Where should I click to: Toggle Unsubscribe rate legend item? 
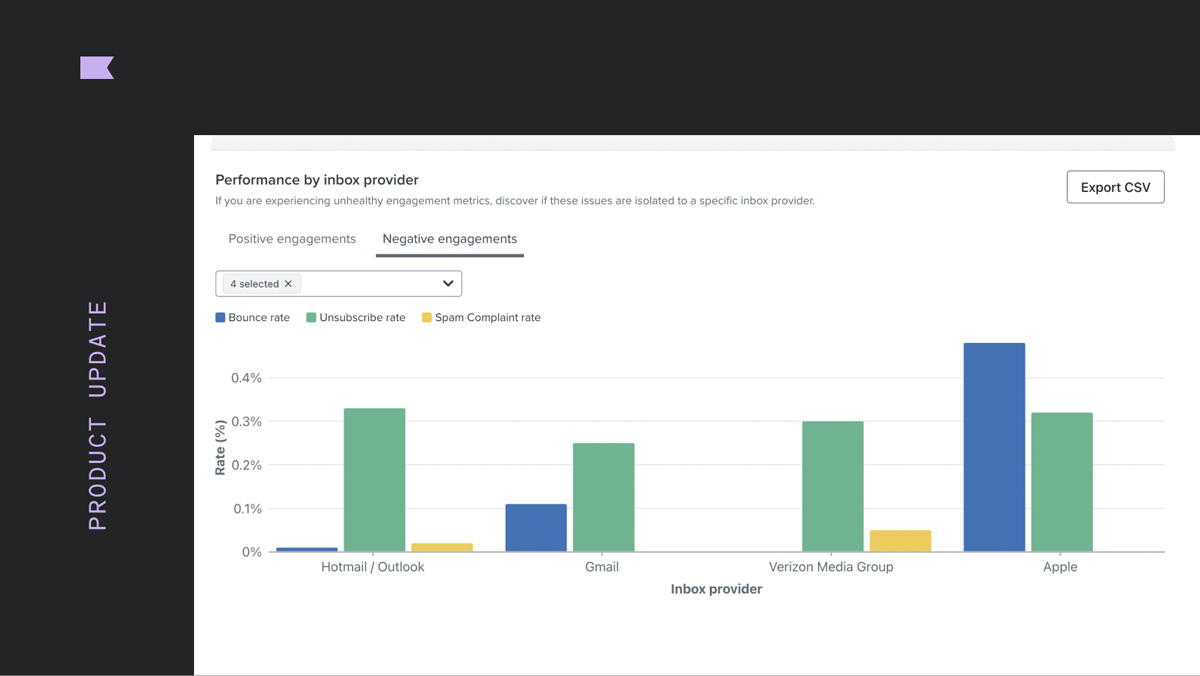click(356, 318)
